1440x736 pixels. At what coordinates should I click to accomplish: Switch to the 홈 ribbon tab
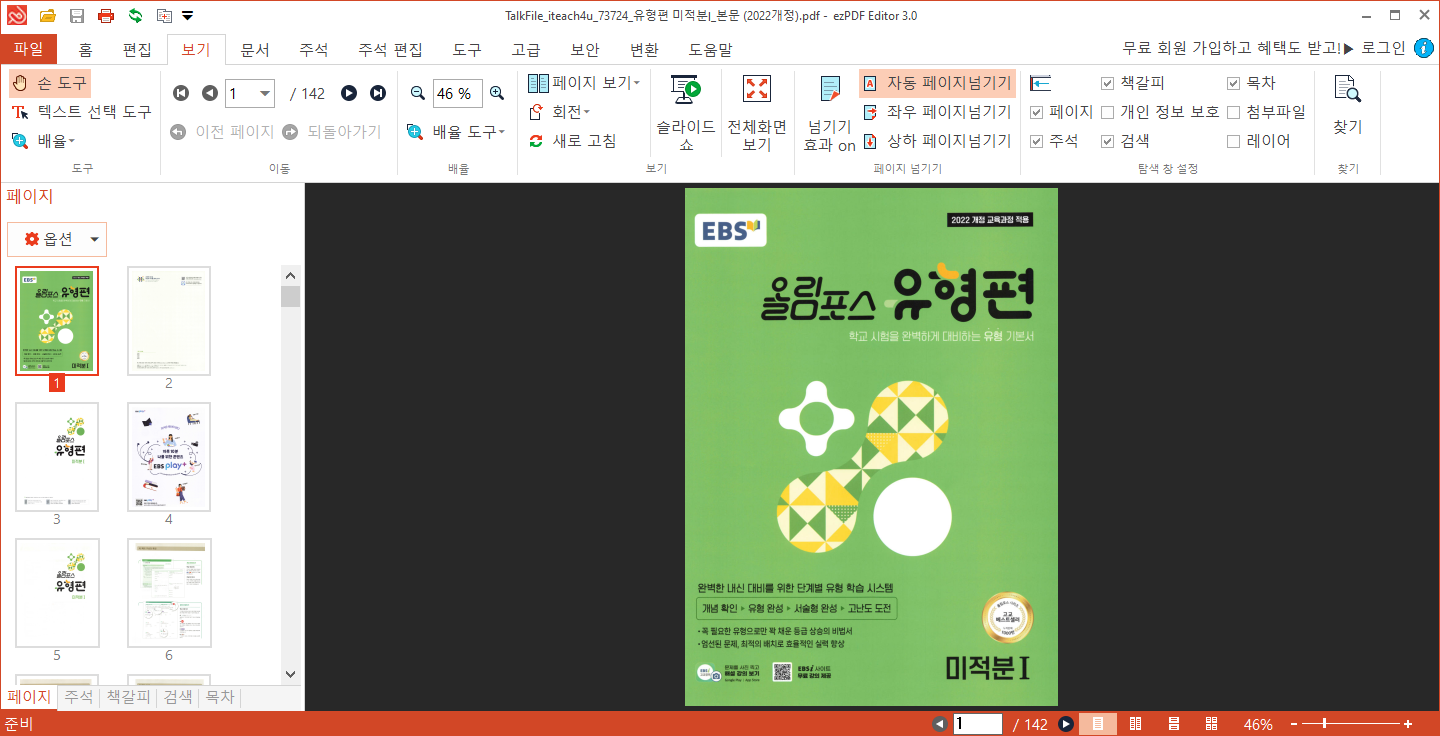87,49
